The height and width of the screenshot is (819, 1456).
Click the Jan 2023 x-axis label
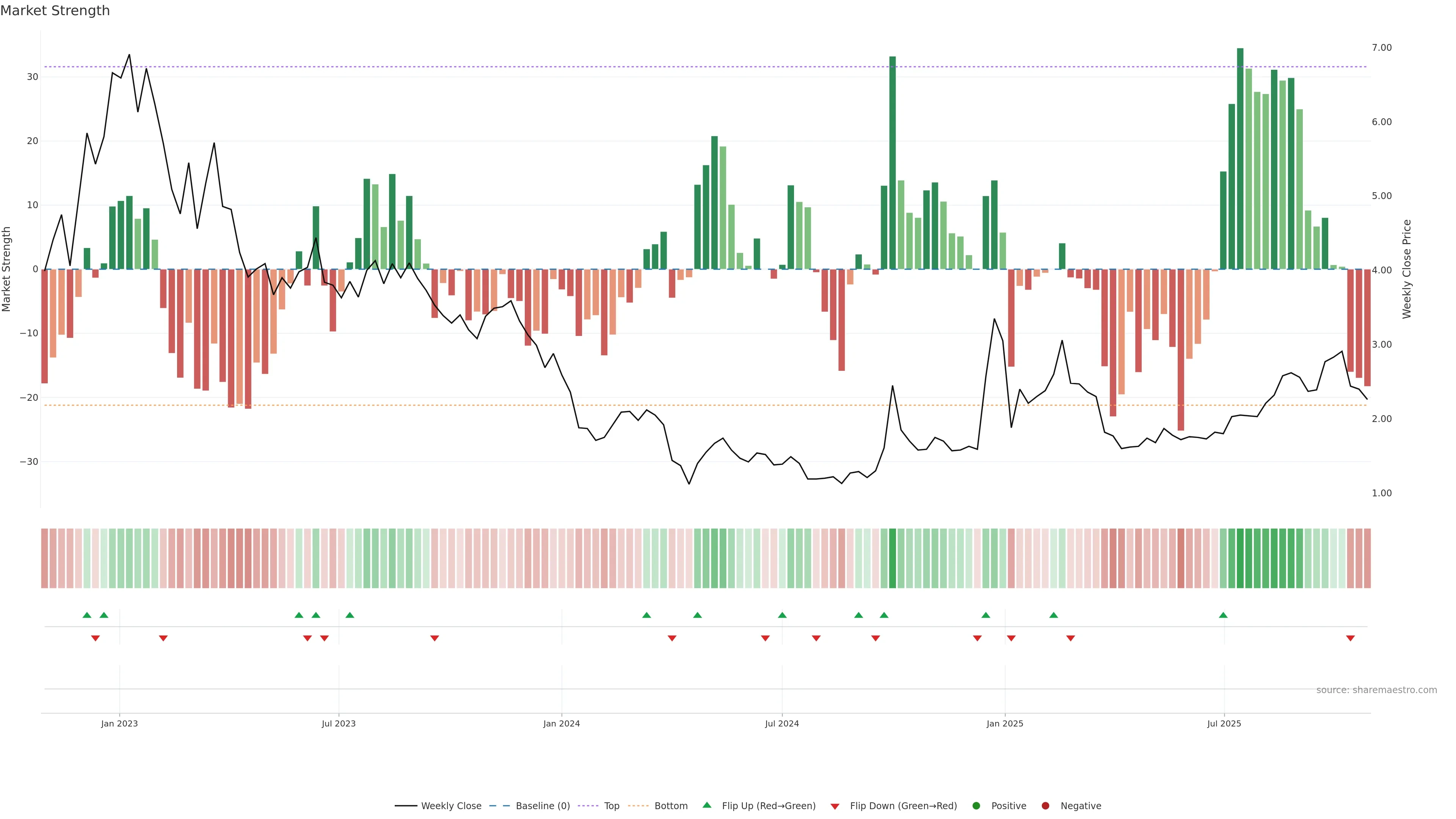pos(119,723)
